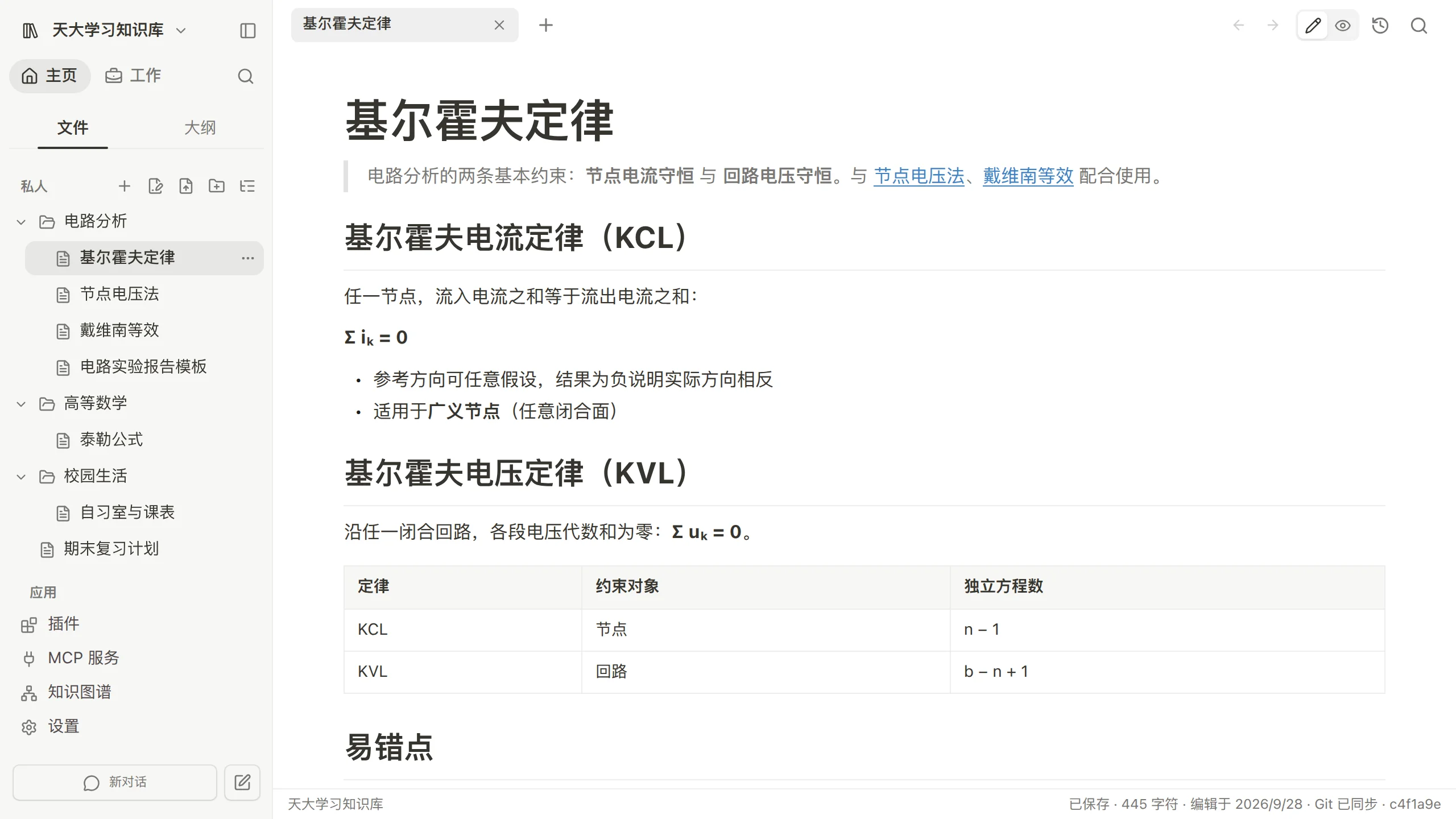Import a file via the upload-page icon

(x=186, y=186)
